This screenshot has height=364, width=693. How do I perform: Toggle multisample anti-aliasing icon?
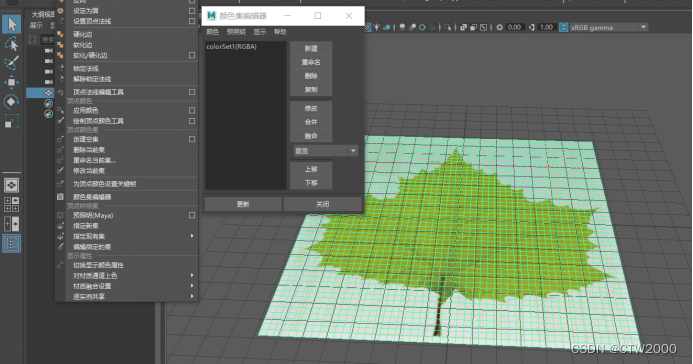point(422,27)
